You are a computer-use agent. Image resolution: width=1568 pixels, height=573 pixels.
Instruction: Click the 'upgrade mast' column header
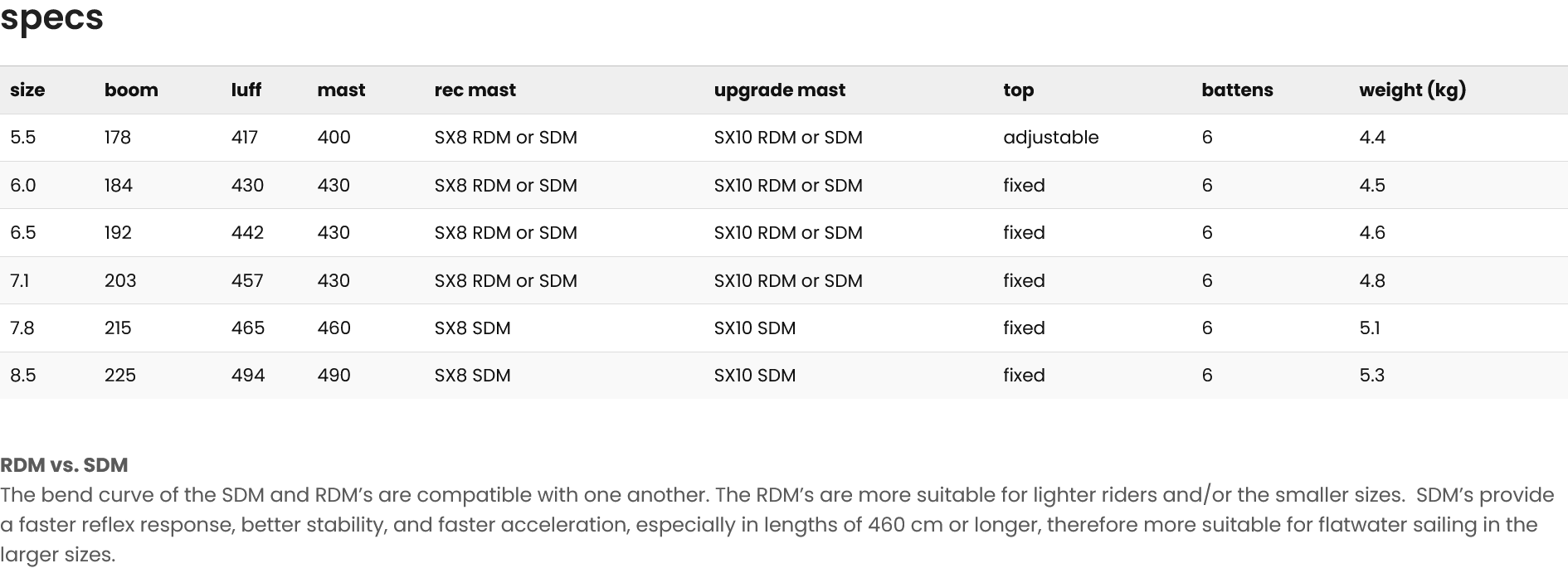[x=779, y=90]
